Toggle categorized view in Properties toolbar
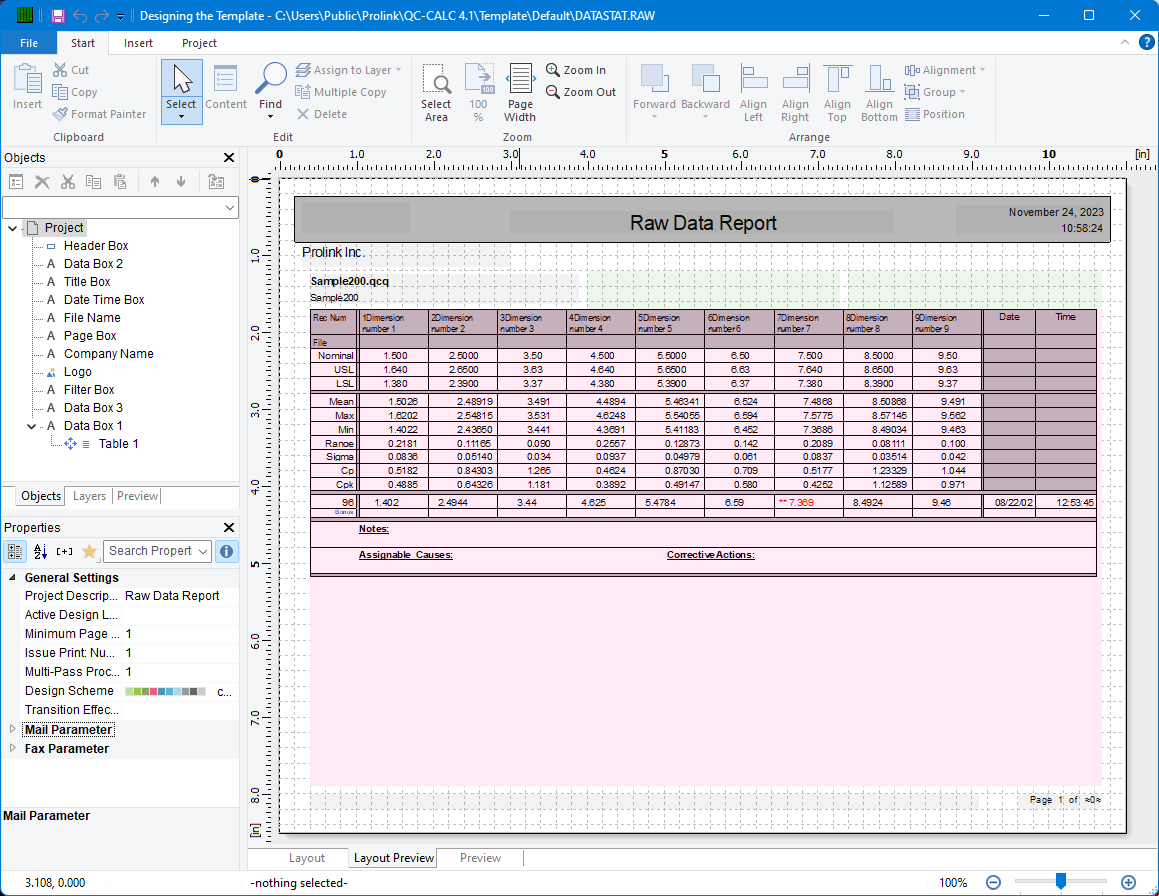Screen dimensions: 1159x896 15,551
